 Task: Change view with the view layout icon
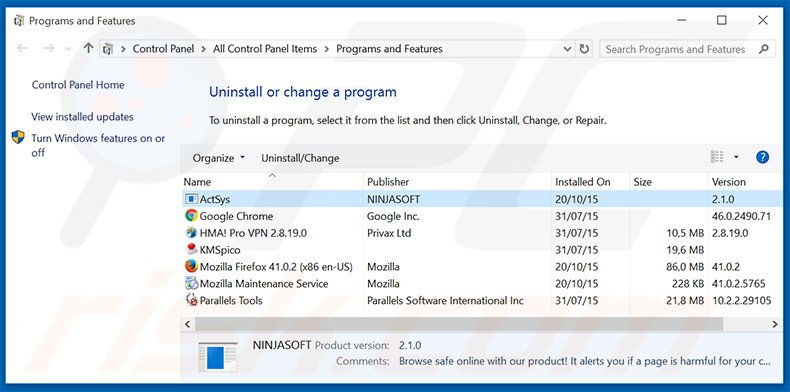[x=717, y=157]
